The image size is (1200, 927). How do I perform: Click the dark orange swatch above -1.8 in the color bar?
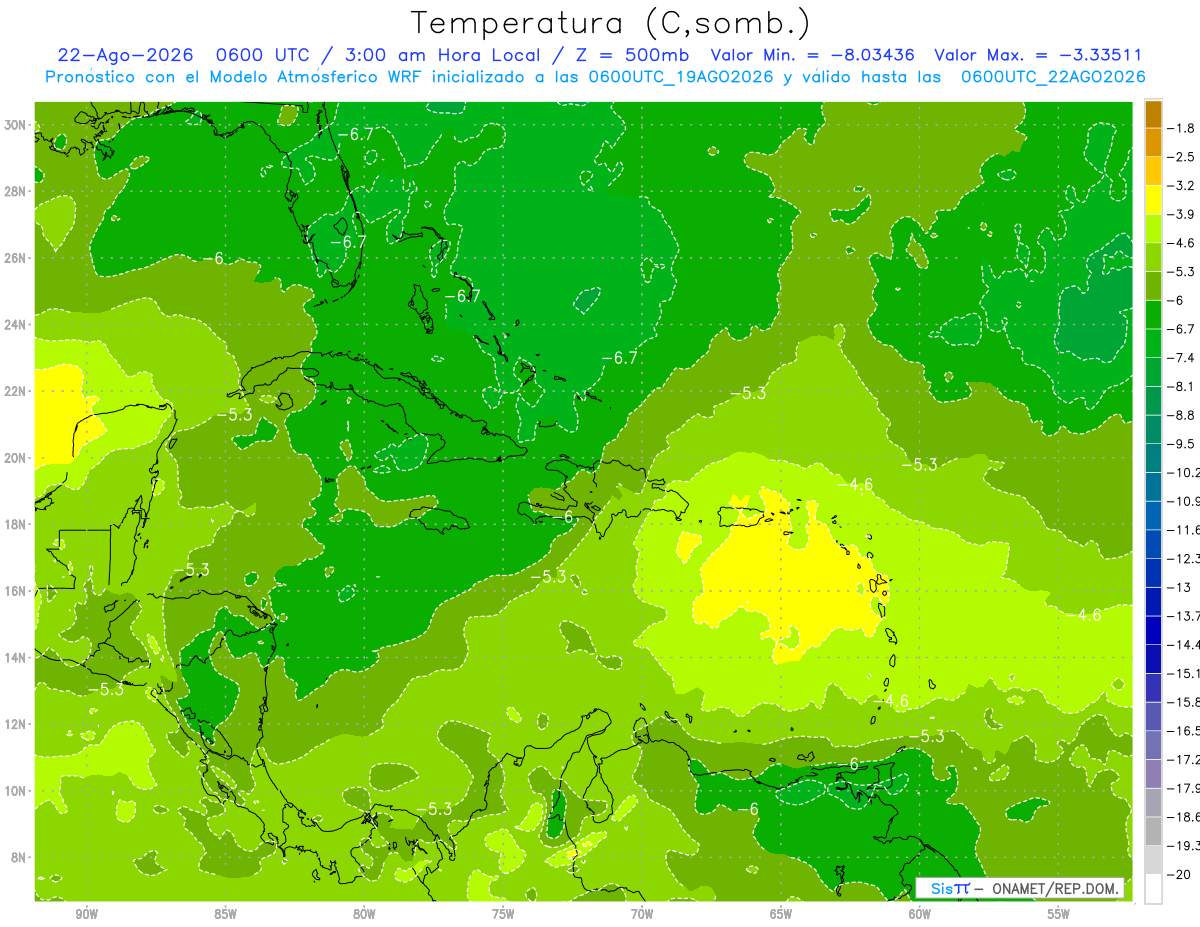click(x=1153, y=114)
